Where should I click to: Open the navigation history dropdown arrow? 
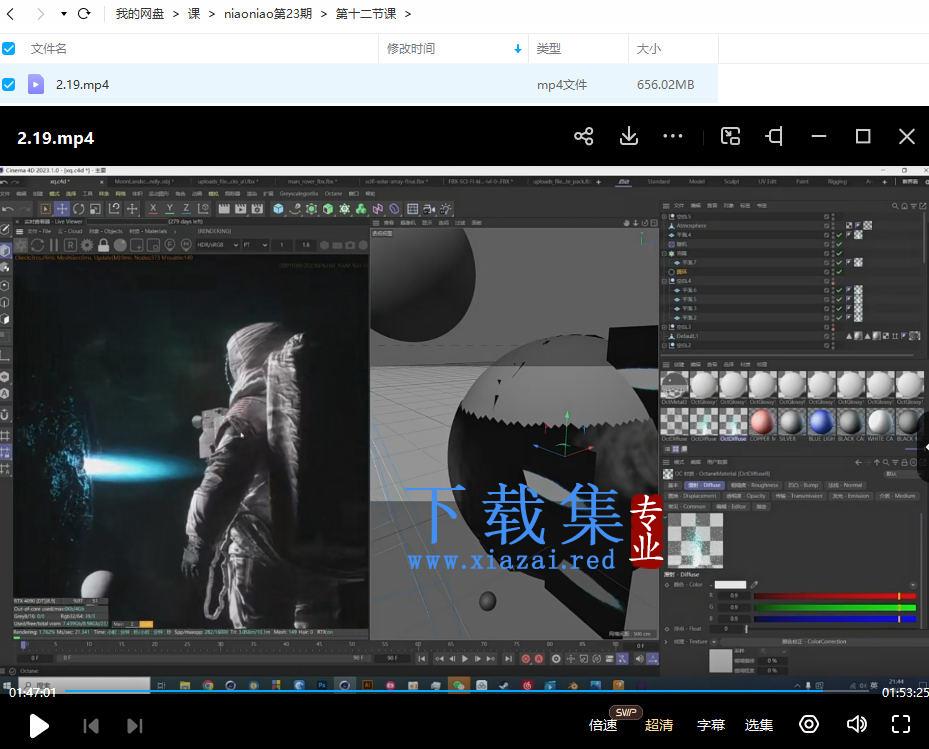click(63, 14)
